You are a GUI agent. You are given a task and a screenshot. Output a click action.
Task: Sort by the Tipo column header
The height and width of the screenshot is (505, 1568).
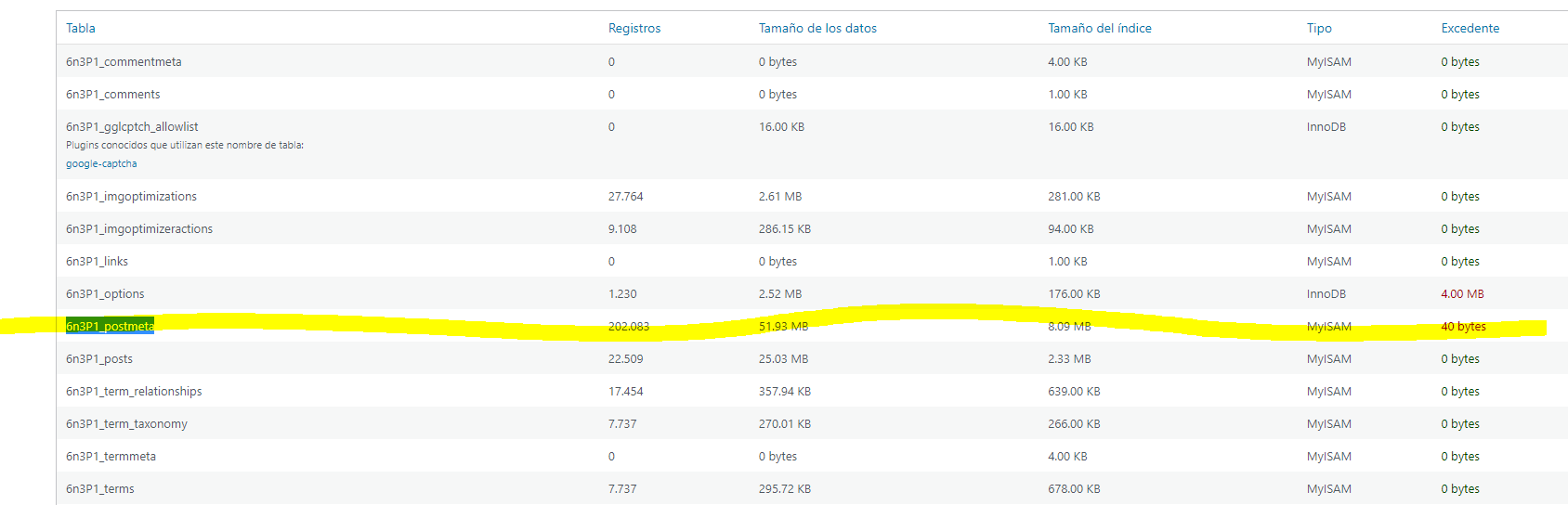[1319, 28]
